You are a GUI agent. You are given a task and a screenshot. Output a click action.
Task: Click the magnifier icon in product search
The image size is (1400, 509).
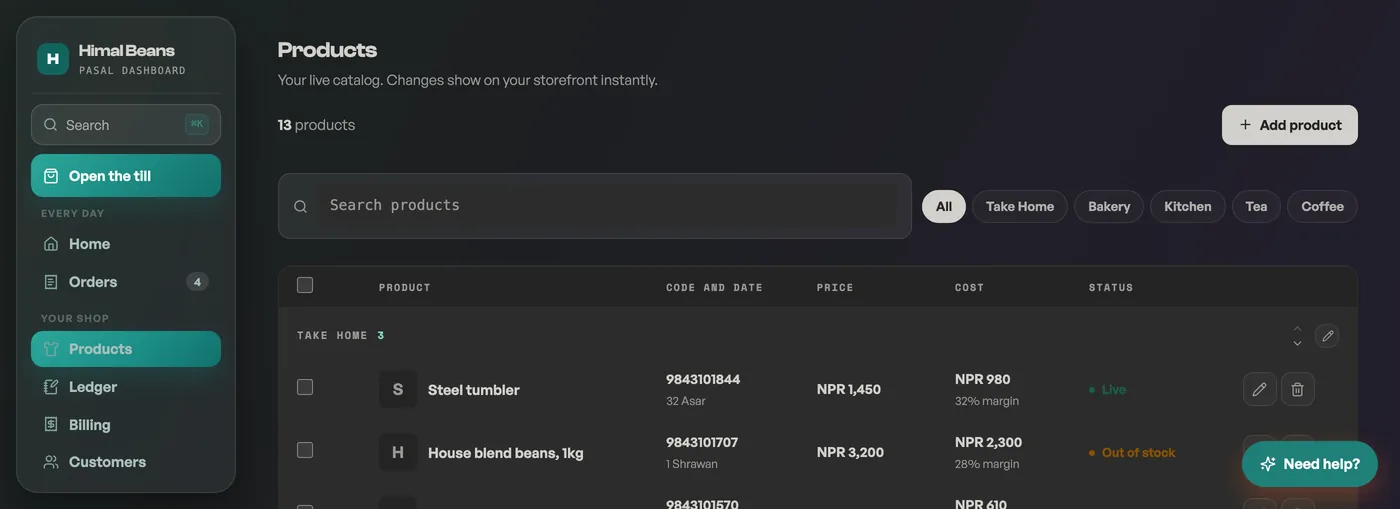coord(300,207)
